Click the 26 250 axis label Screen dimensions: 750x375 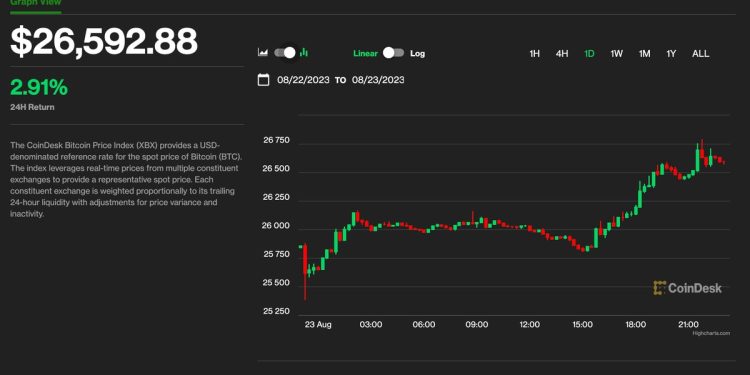276,198
